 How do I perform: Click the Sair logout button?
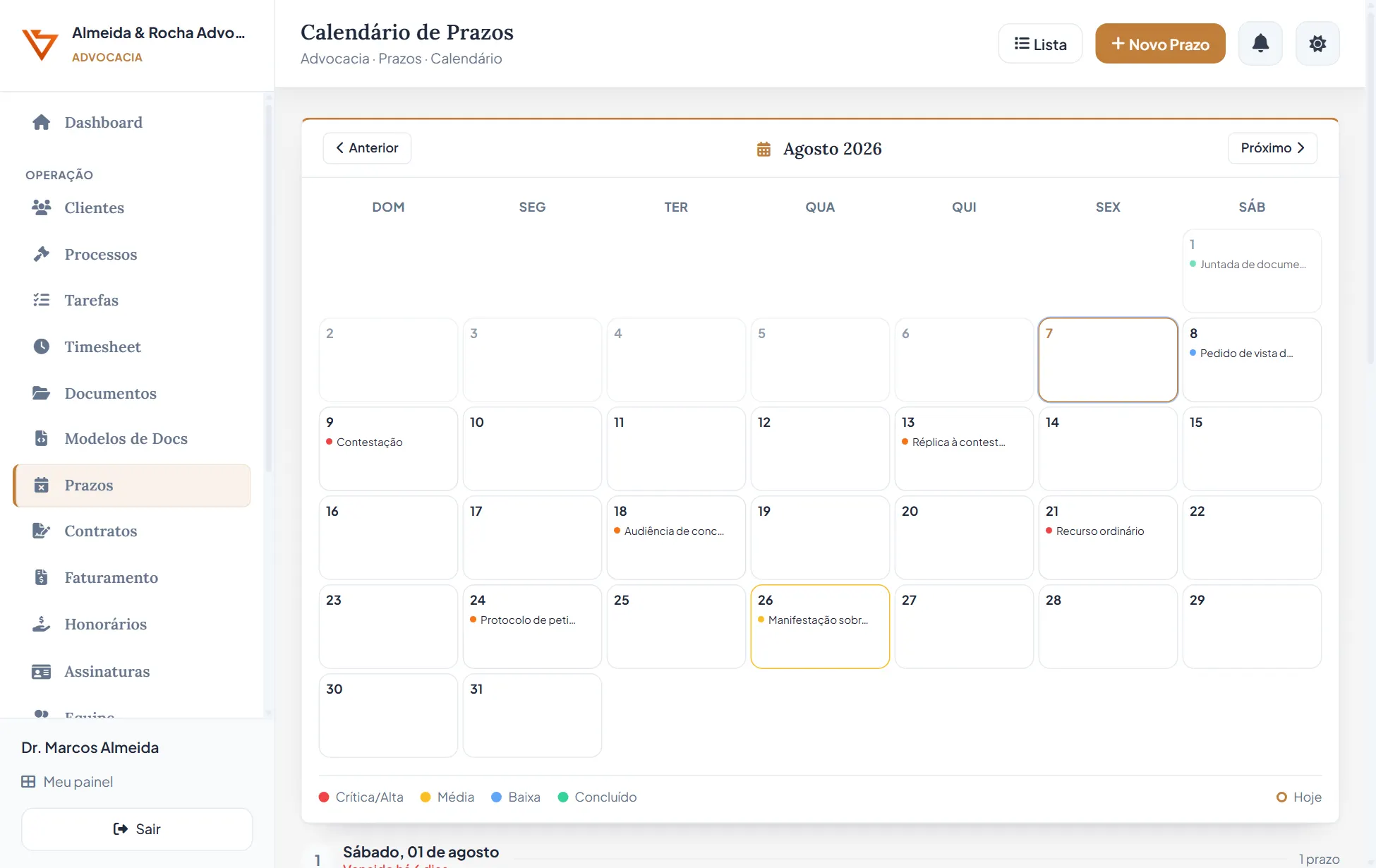137,829
